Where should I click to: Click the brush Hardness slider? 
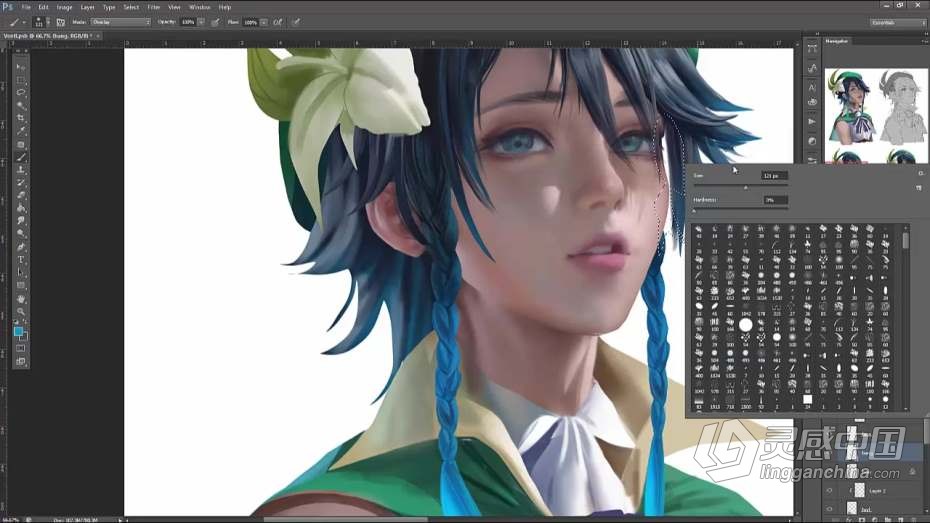coord(741,210)
